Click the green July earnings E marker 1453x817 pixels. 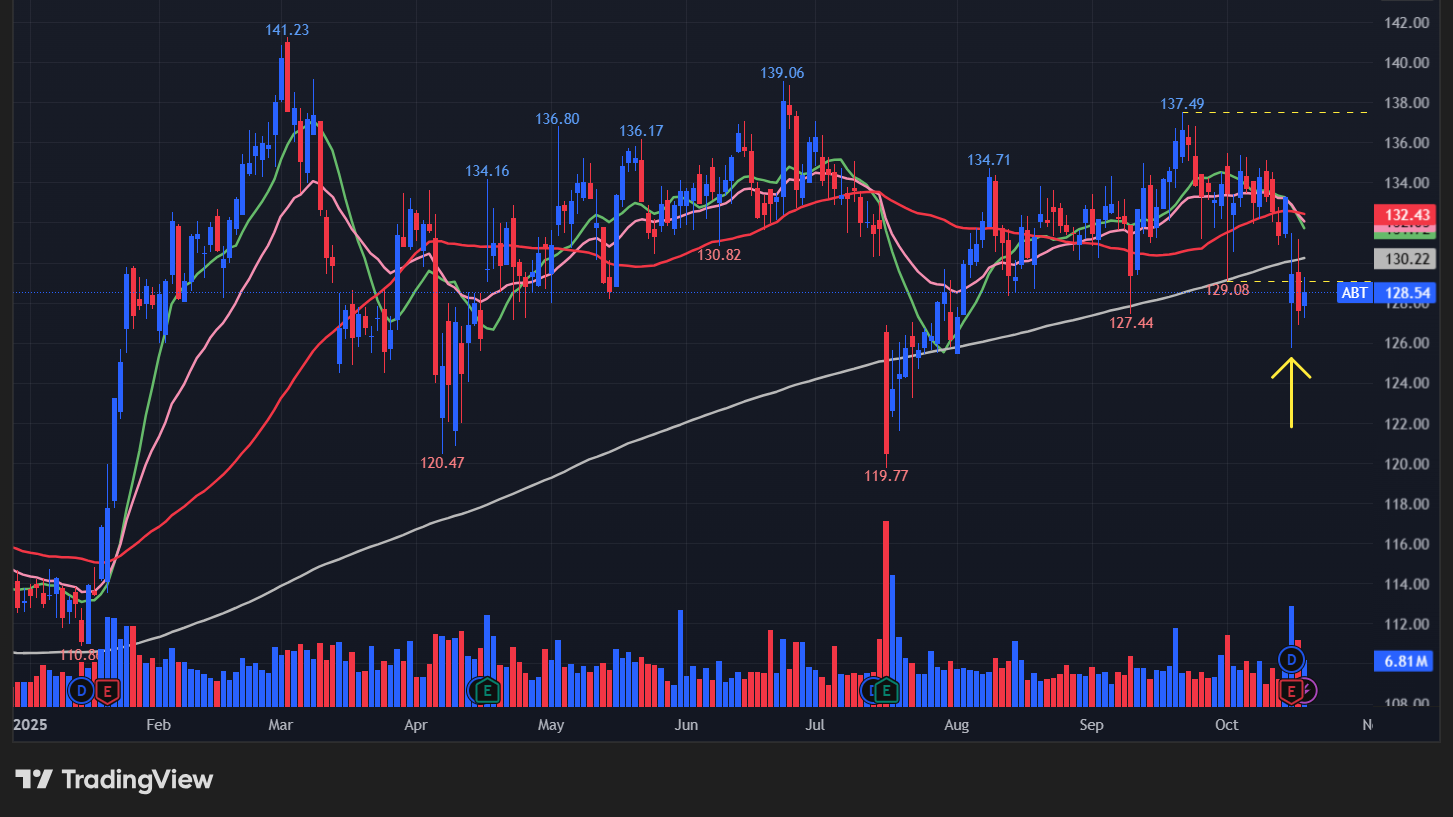886,690
